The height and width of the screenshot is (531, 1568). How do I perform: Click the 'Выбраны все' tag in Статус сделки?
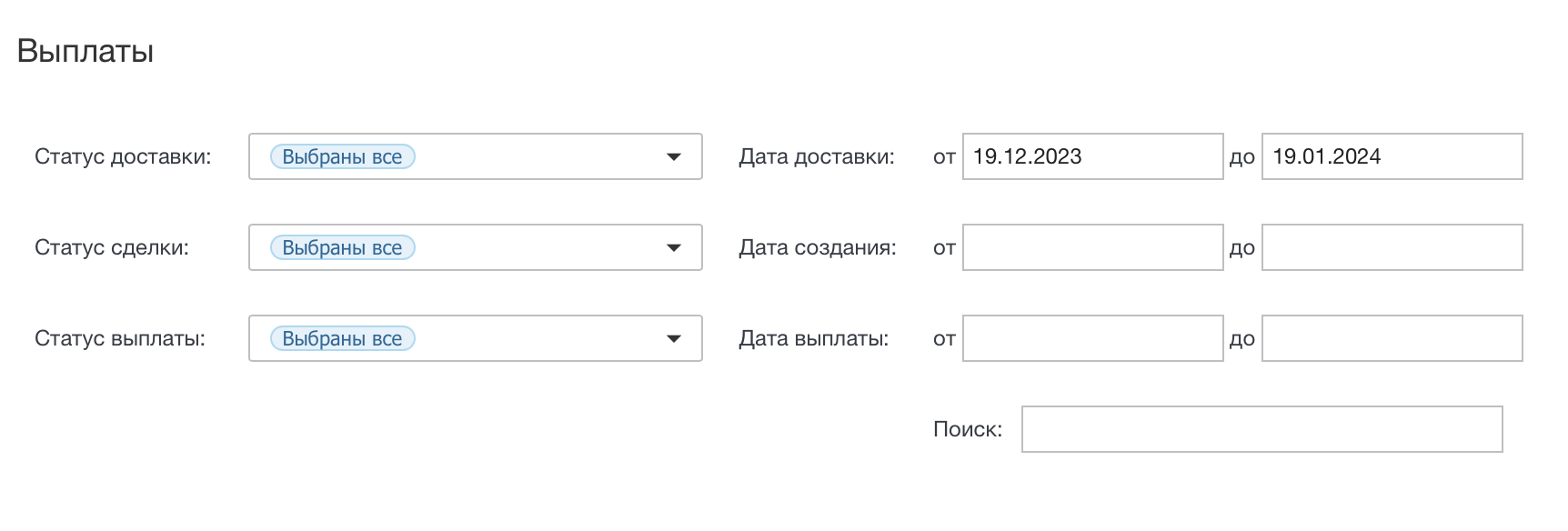[x=342, y=248]
